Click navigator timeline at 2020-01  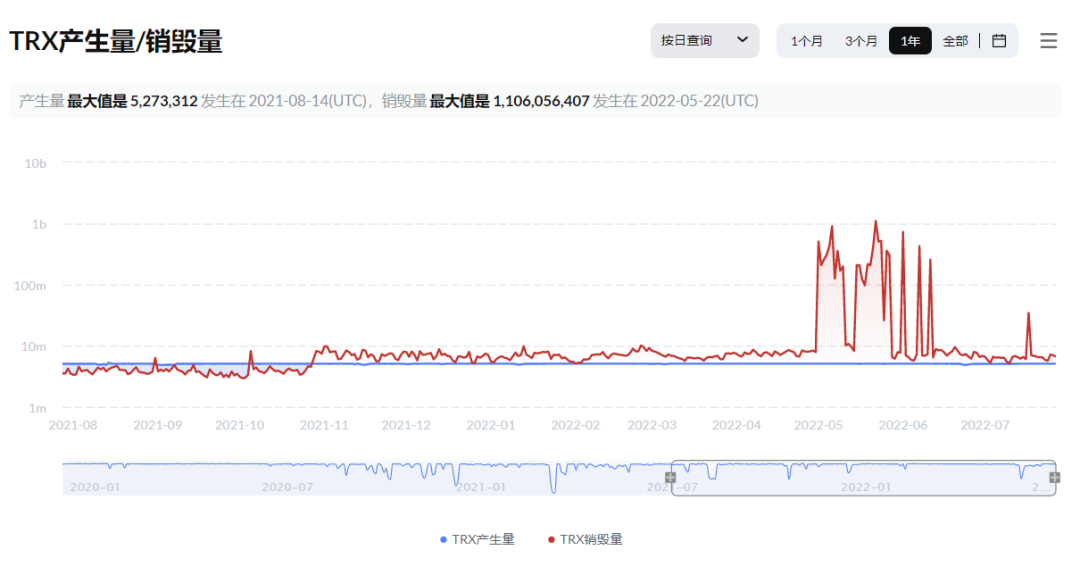95,486
